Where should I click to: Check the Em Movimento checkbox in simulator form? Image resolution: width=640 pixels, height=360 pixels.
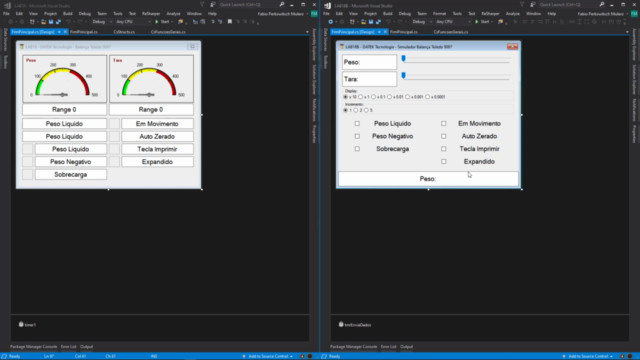click(444, 123)
